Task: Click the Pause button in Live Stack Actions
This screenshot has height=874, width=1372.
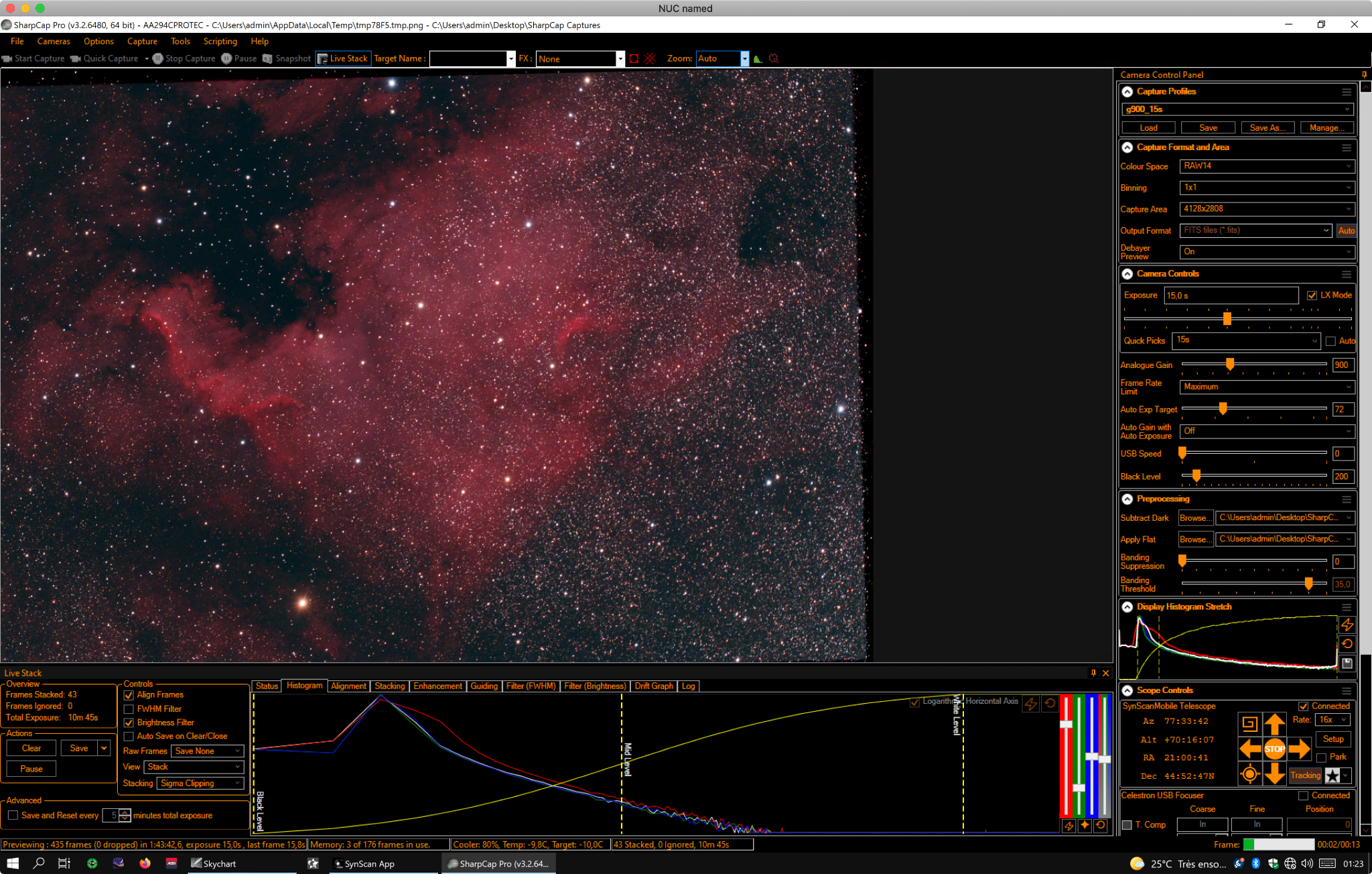Action: (31, 769)
